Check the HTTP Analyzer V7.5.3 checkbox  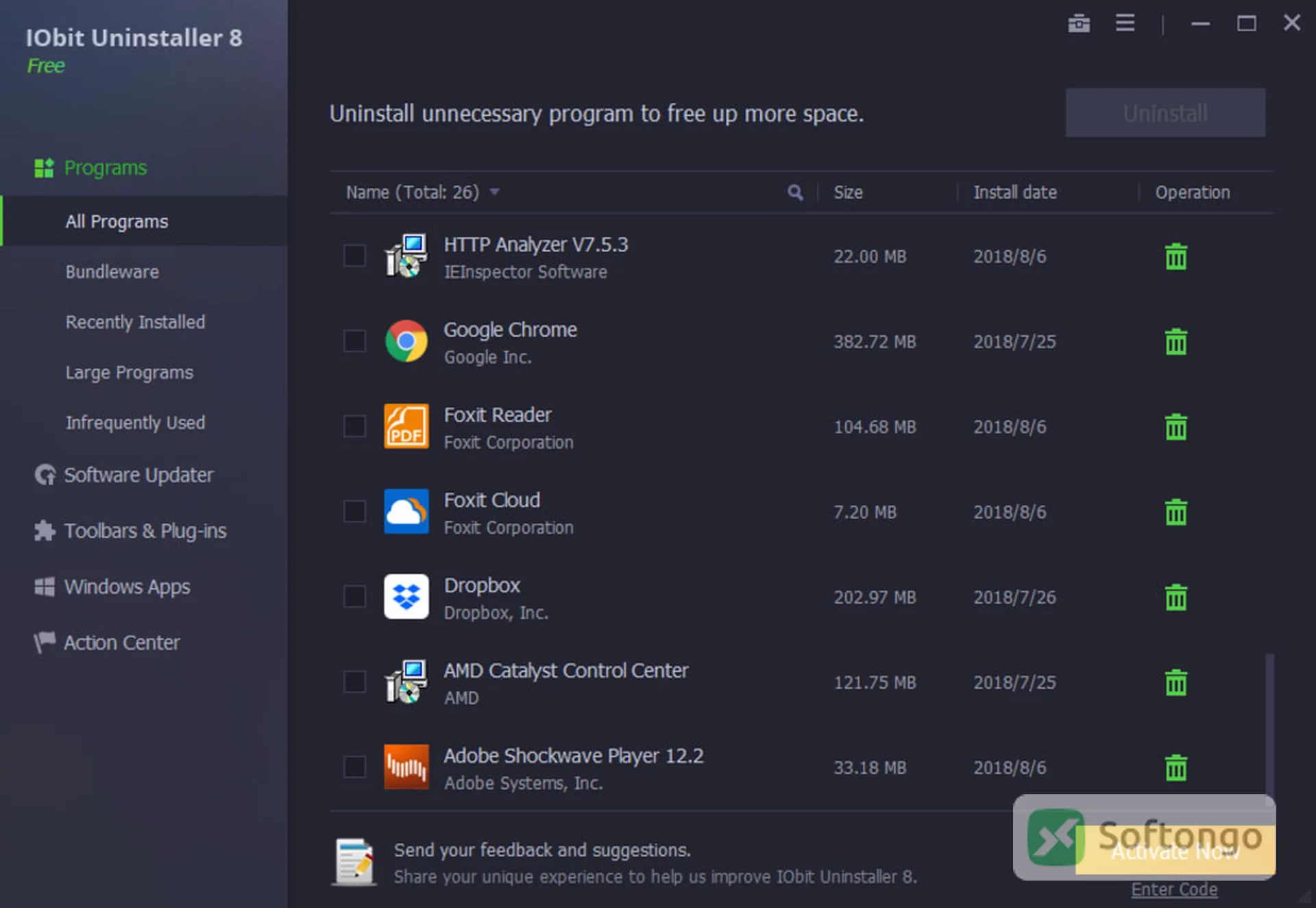point(354,256)
